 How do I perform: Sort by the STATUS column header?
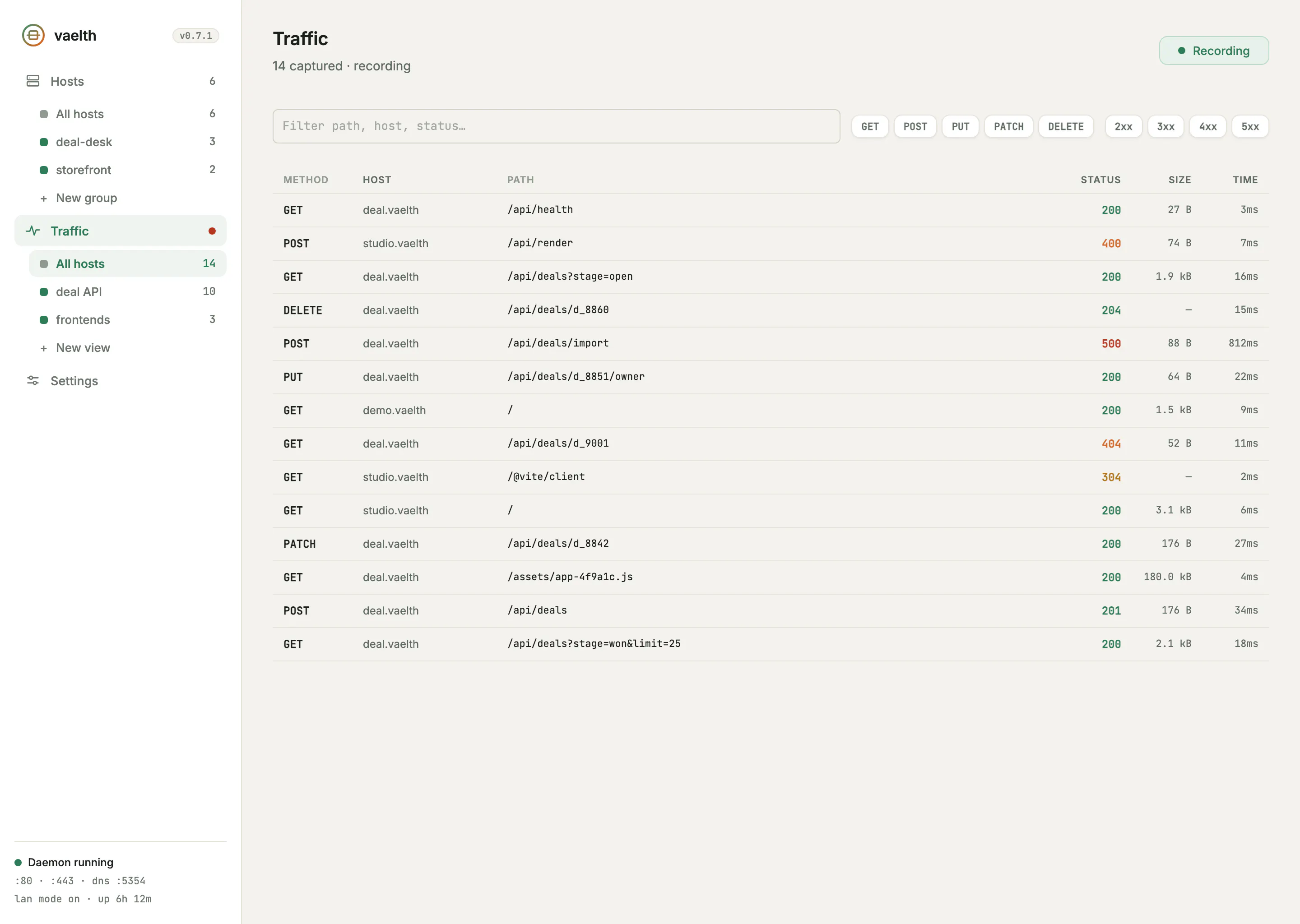(x=1100, y=180)
